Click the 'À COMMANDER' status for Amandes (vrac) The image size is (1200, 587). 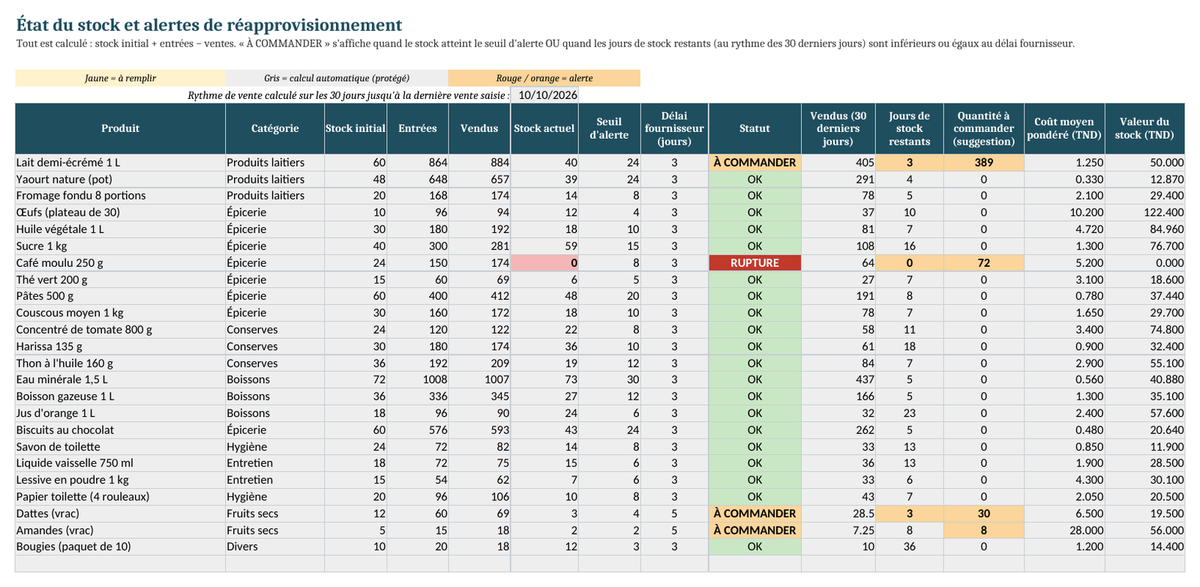coord(755,530)
